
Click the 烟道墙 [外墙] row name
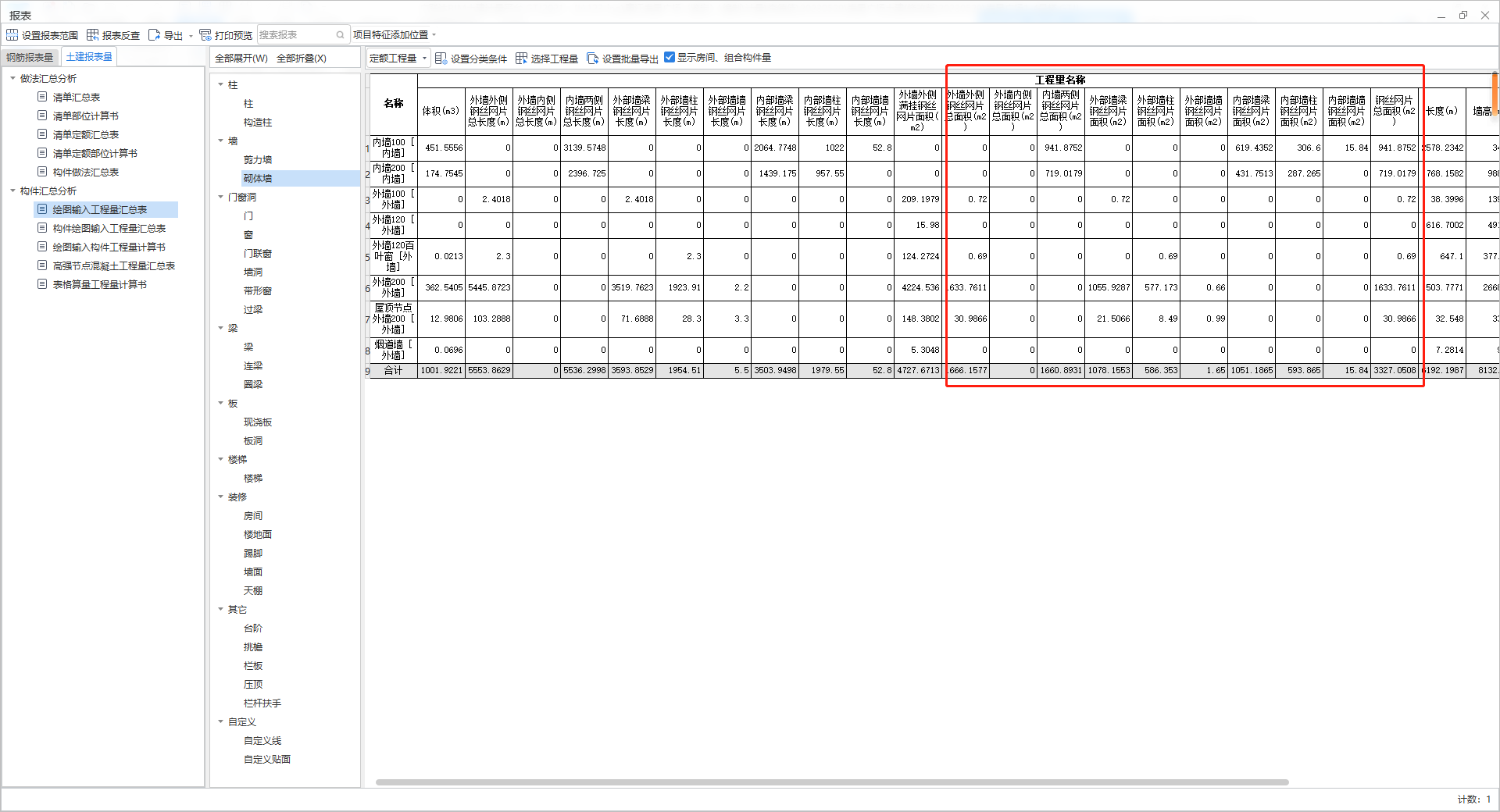pyautogui.click(x=393, y=350)
